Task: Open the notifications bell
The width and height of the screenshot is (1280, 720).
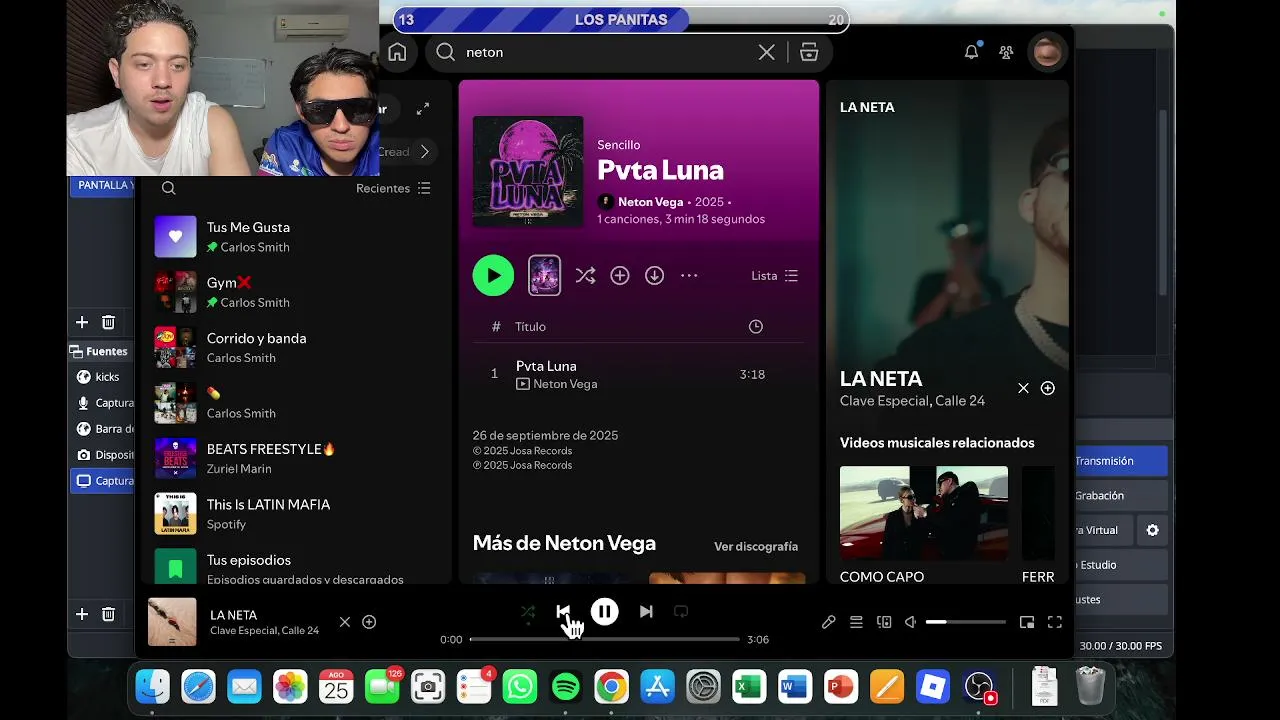Action: tap(971, 52)
